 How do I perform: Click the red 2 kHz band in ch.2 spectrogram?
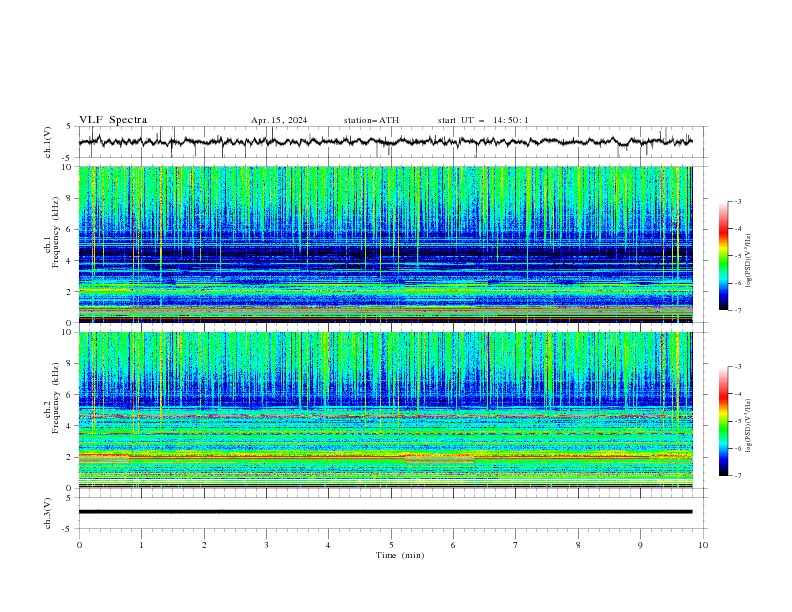click(385, 457)
